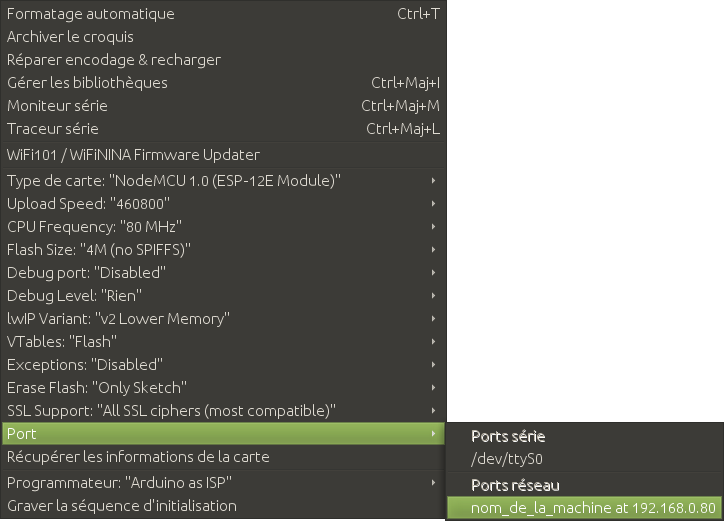
Task: Expand the SSL Support option
Action: (x=171, y=411)
